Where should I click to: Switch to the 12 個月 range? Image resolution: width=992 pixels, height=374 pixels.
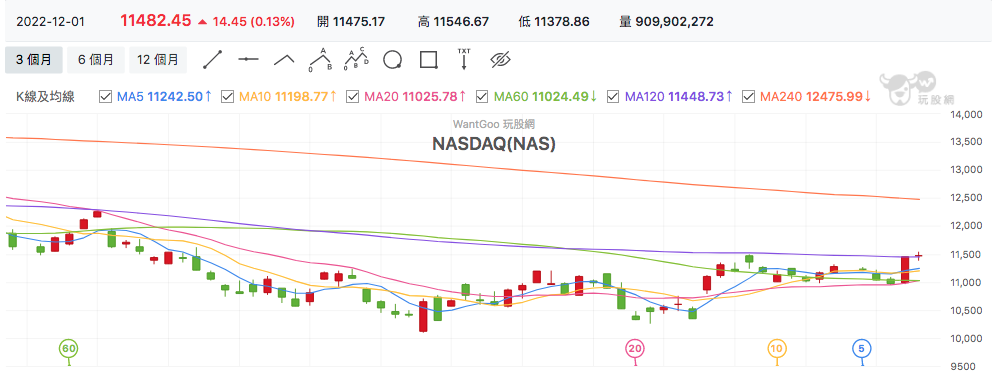(x=158, y=59)
